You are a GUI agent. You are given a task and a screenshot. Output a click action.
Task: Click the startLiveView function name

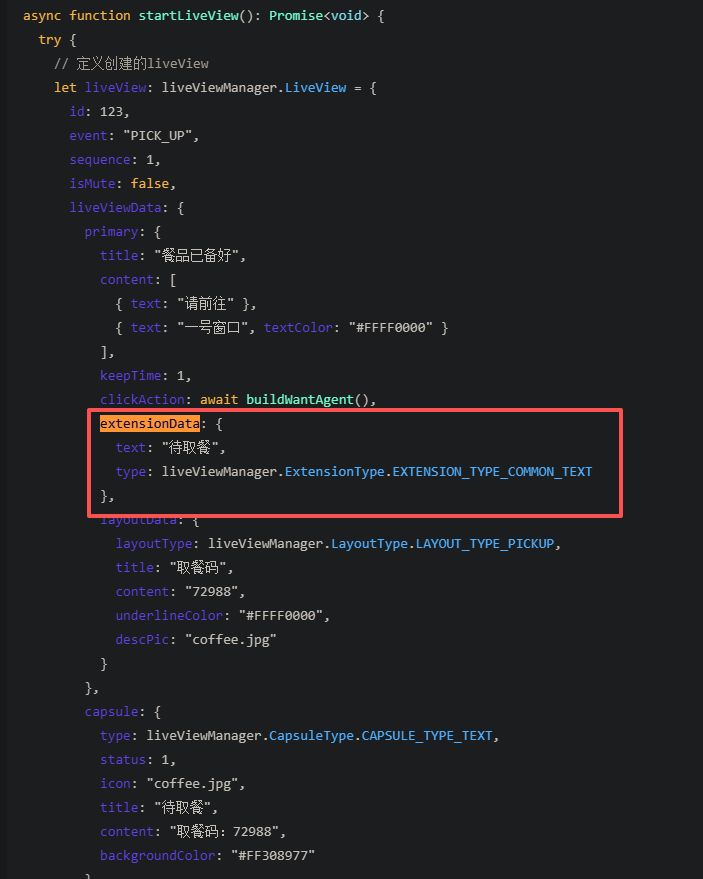(188, 16)
